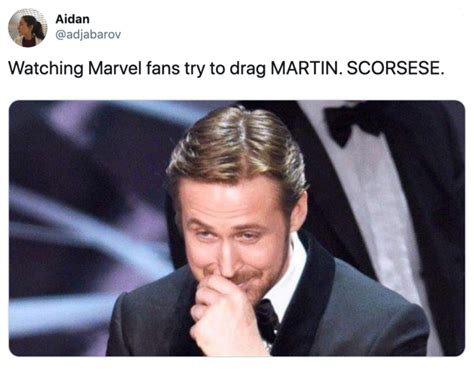
Task: Open Aidan's round profile avatar
Action: click(28, 28)
